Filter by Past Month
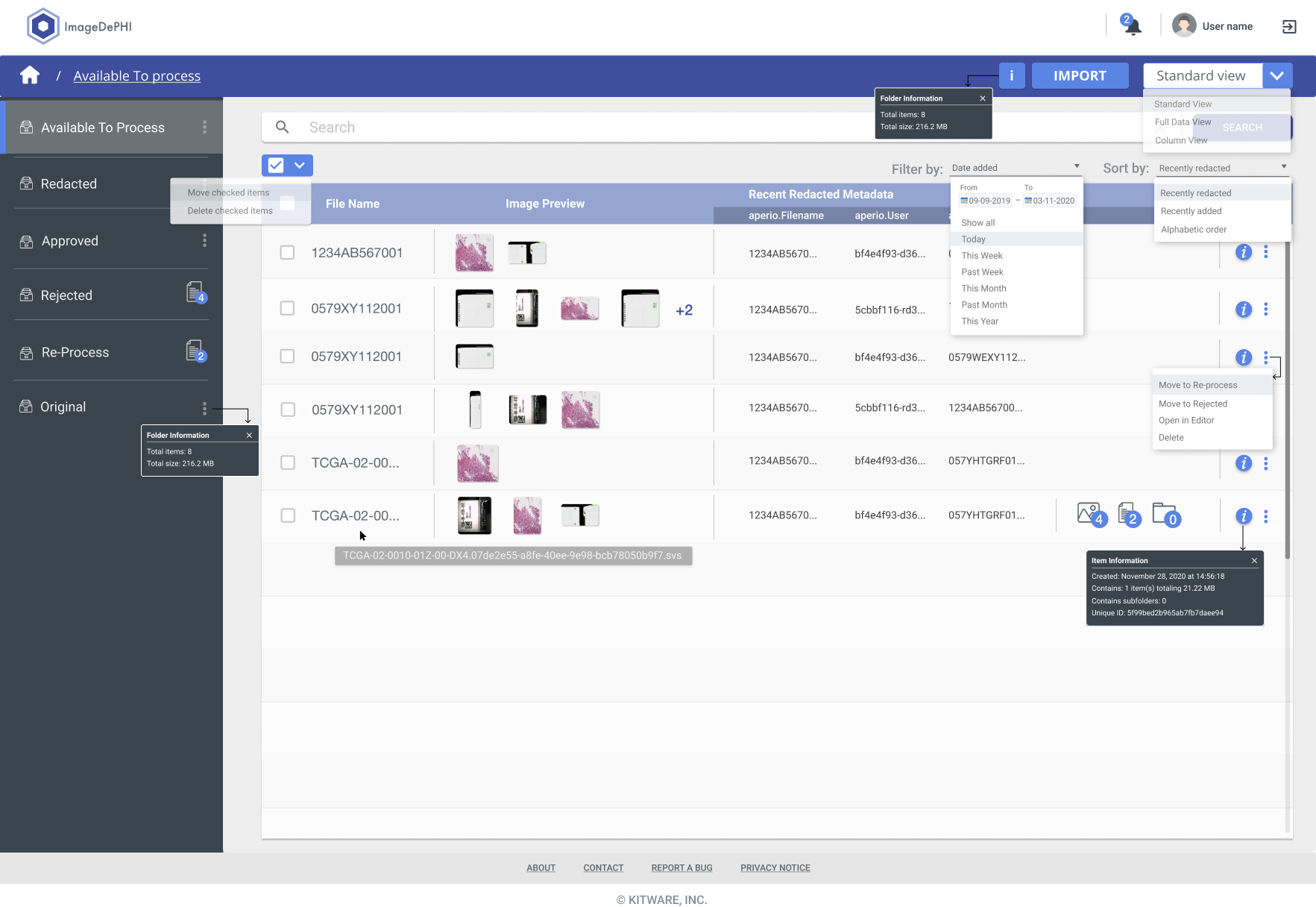The width and height of the screenshot is (1316, 907). 983,304
